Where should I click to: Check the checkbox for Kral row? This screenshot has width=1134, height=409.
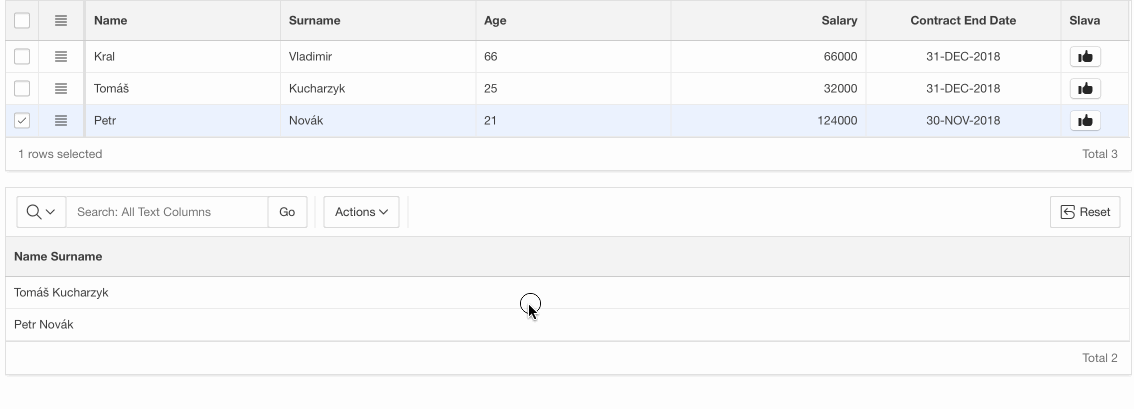pyautogui.click(x=22, y=57)
